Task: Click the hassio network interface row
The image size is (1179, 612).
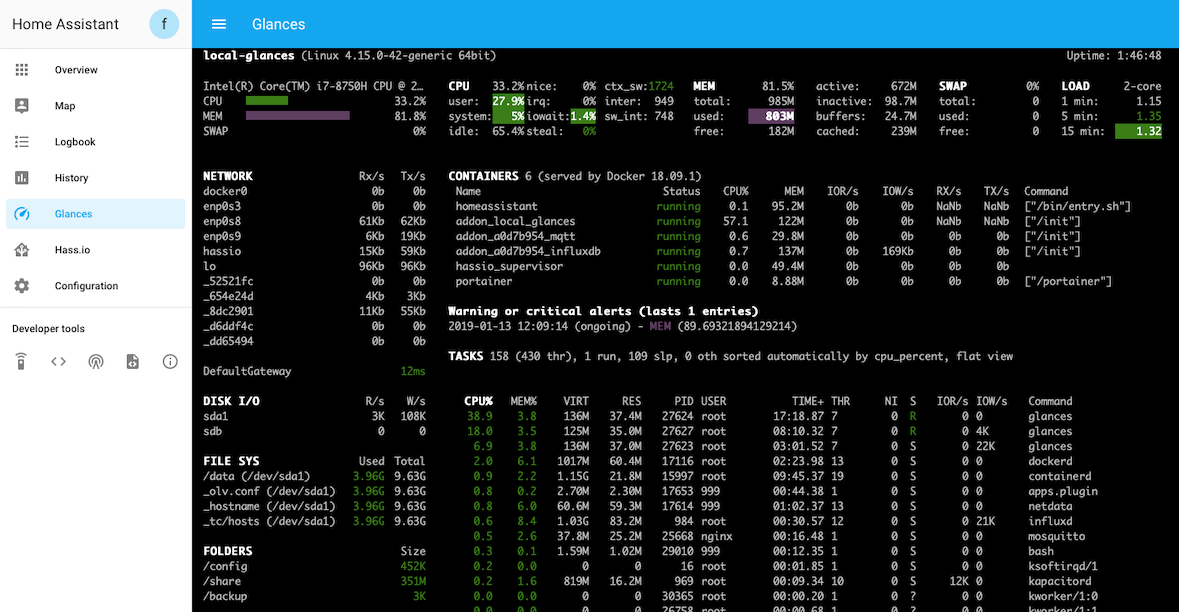Action: click(314, 251)
